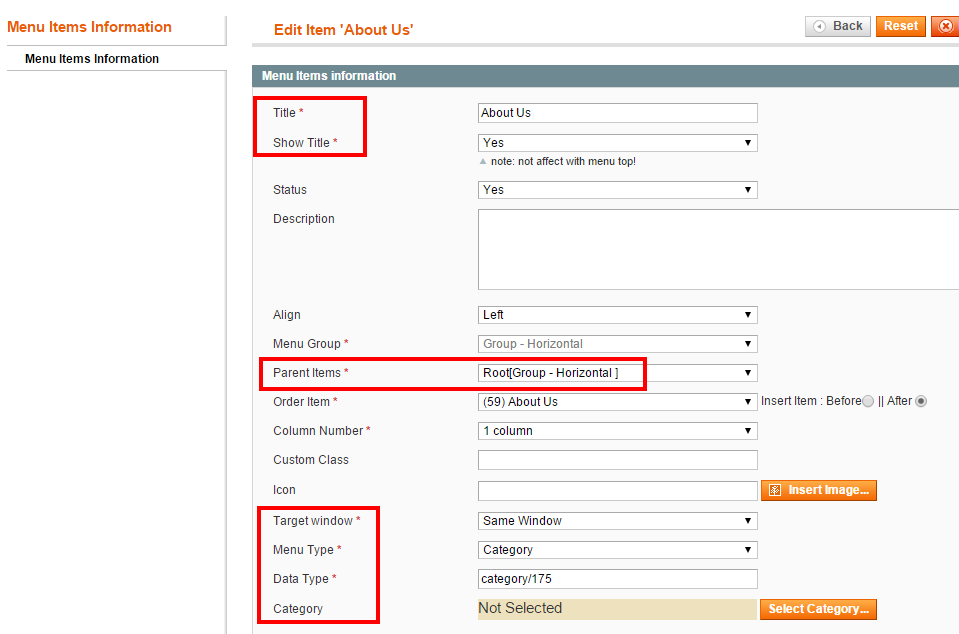959x634 pixels.
Task: Click the red circled X icon button
Action: [x=946, y=26]
